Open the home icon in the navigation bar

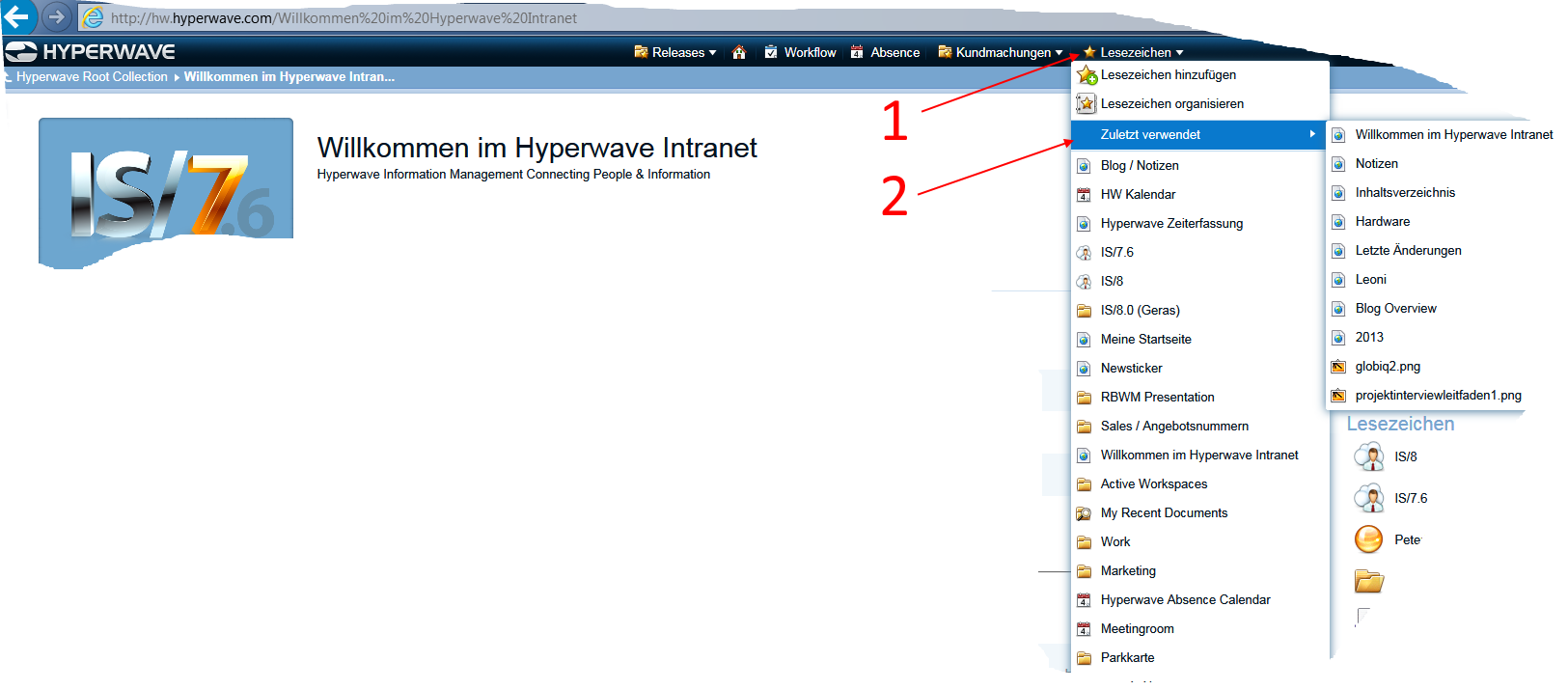(x=739, y=52)
